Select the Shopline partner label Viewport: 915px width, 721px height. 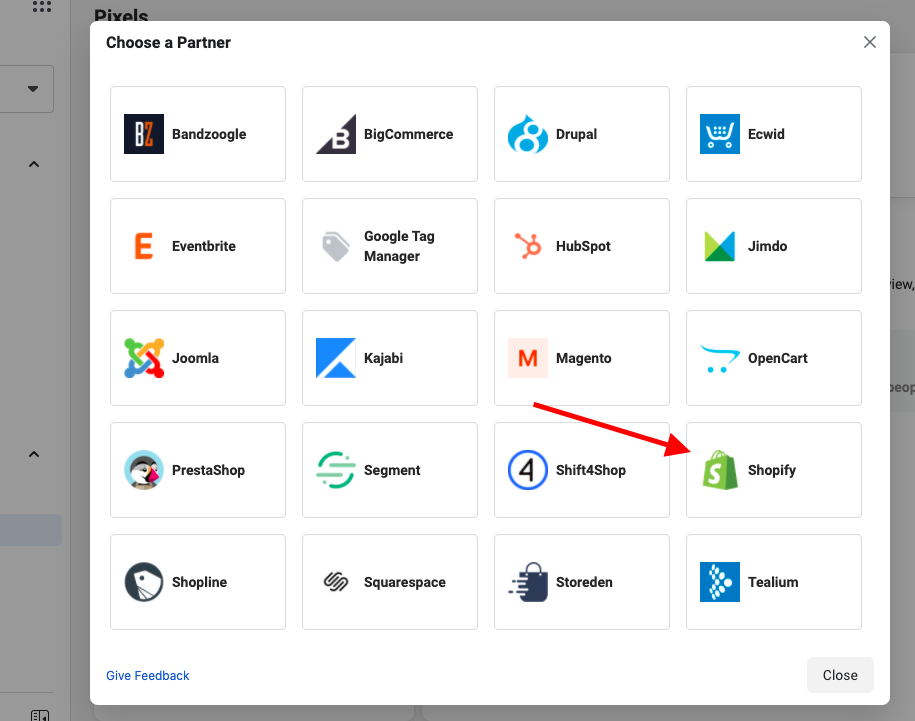[200, 582]
